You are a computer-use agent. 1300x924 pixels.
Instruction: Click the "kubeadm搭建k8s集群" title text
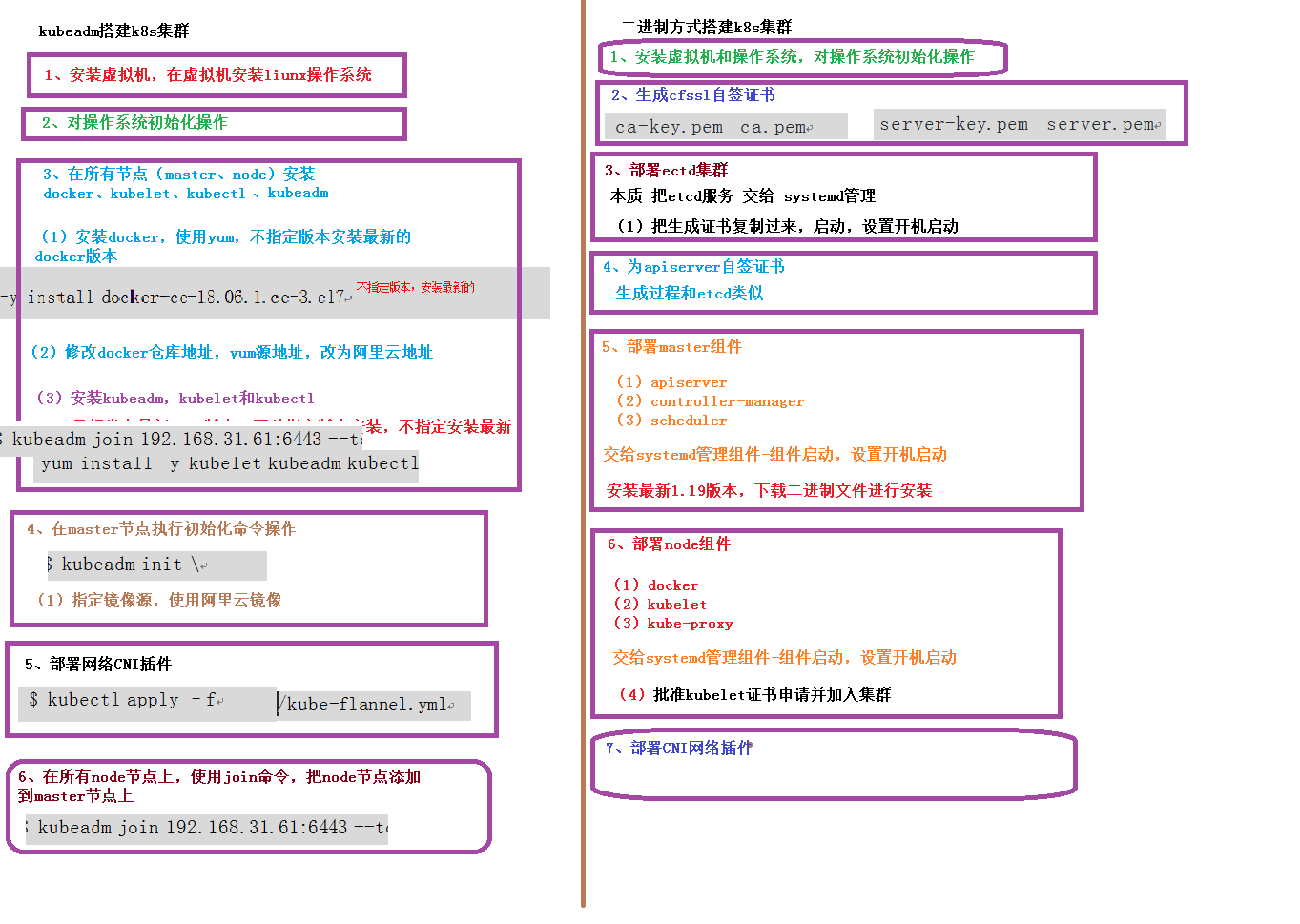pyautogui.click(x=113, y=31)
